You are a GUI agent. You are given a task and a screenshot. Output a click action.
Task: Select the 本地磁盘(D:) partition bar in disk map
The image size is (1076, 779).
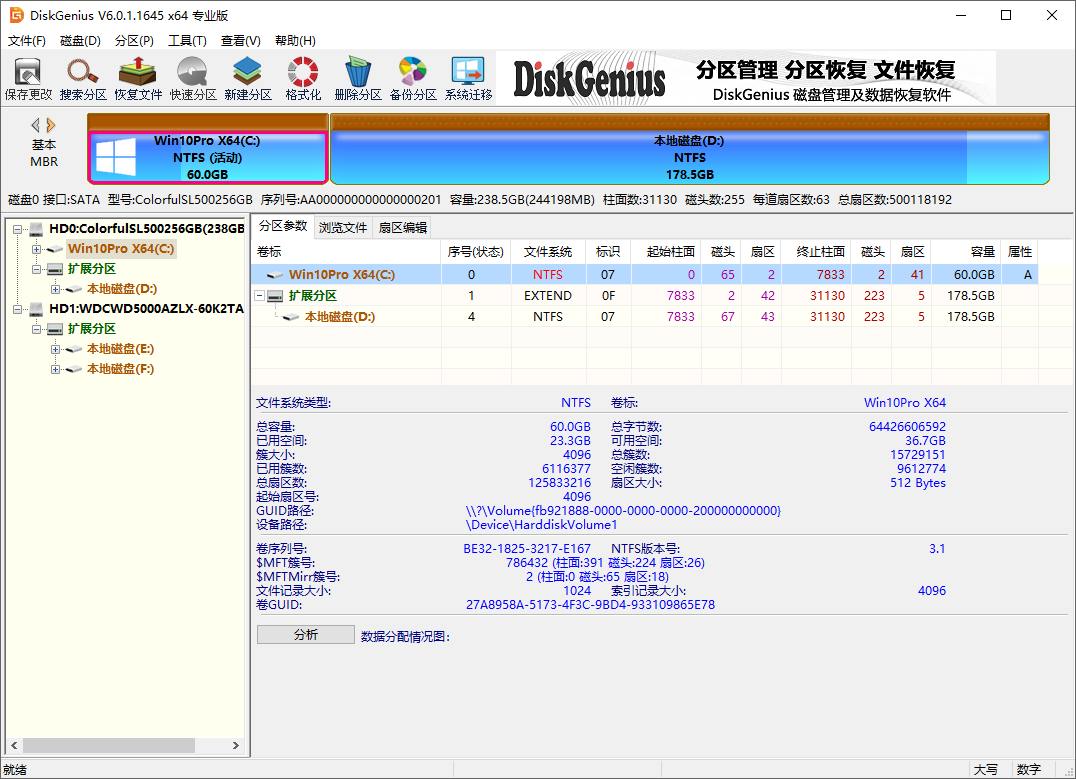click(x=688, y=157)
